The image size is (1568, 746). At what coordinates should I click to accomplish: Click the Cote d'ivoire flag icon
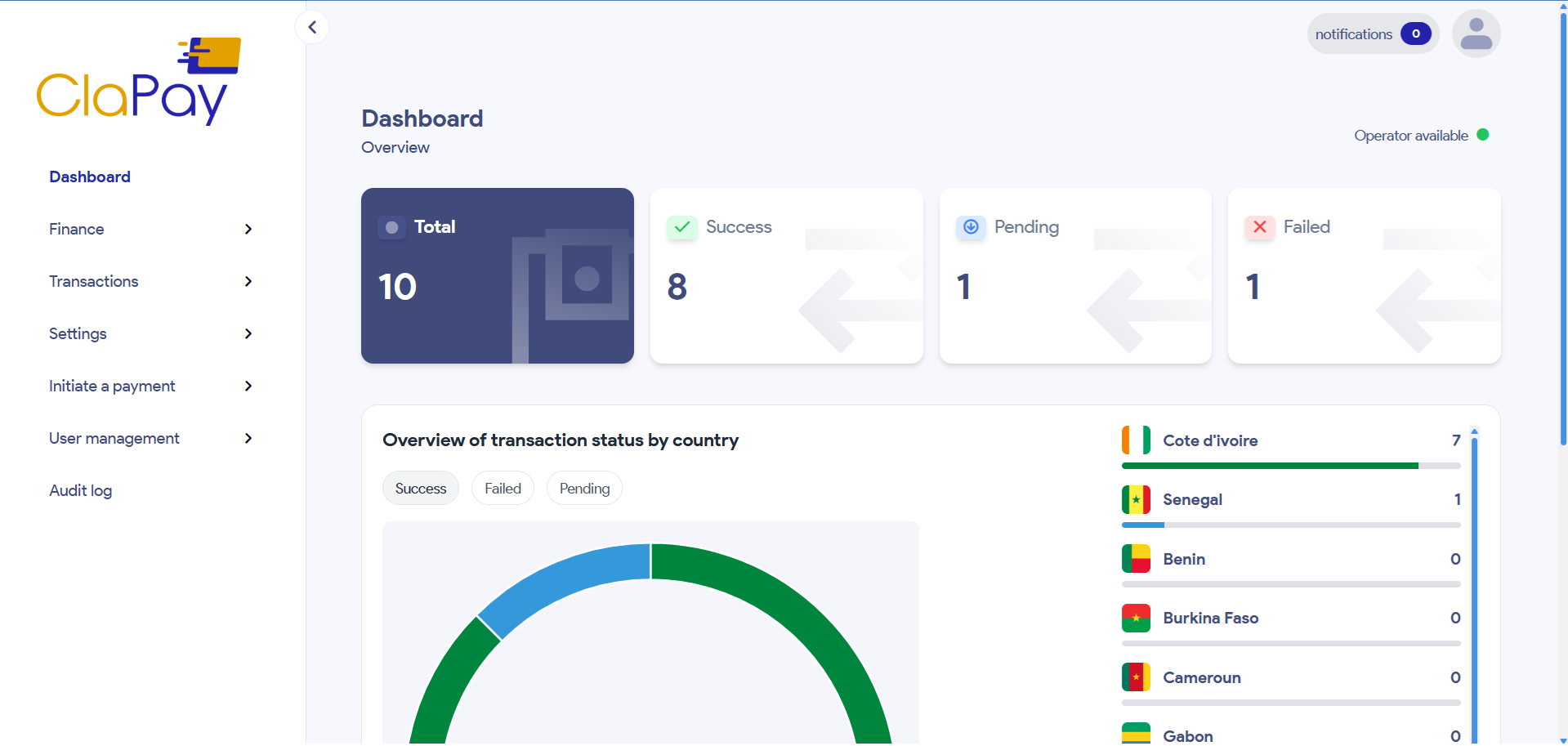(x=1136, y=440)
